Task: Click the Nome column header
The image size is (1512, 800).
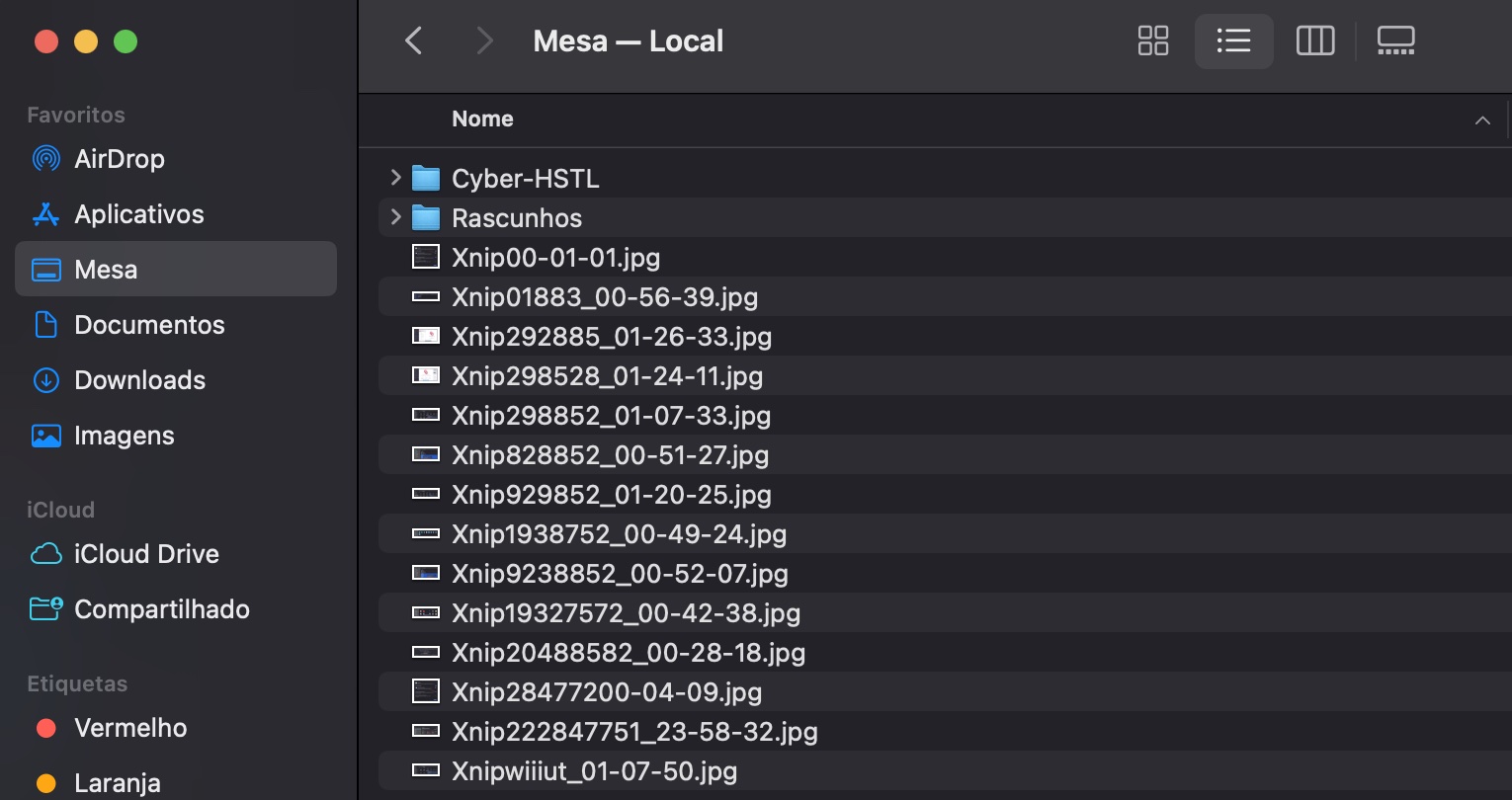Action: coord(482,119)
